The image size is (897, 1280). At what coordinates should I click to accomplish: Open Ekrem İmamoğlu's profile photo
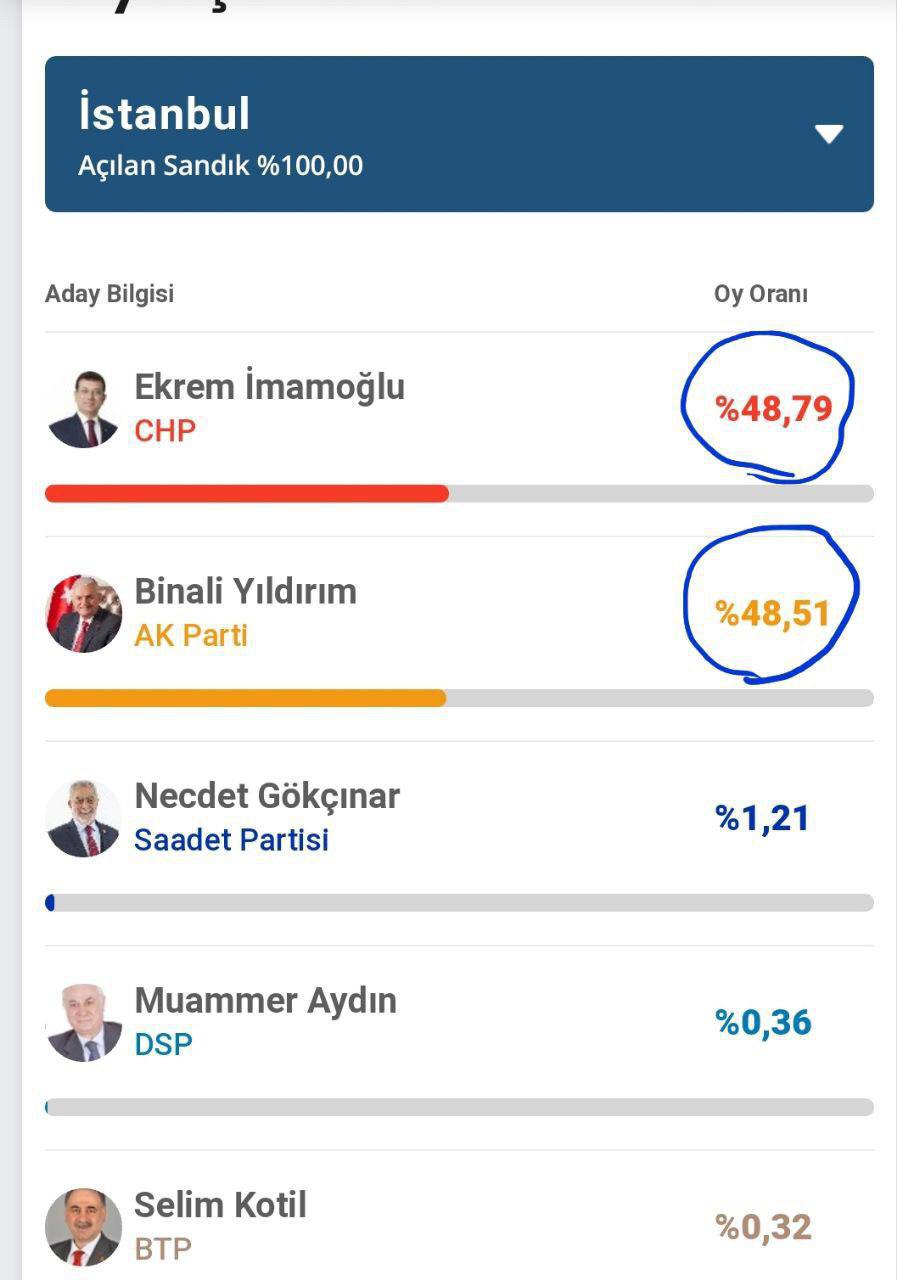(83, 409)
